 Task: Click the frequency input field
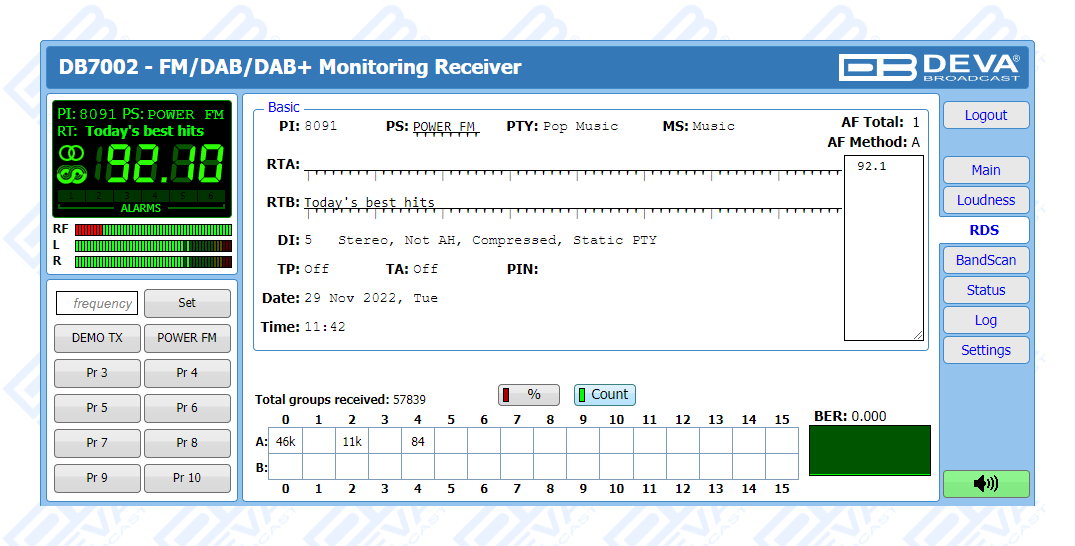[96, 303]
